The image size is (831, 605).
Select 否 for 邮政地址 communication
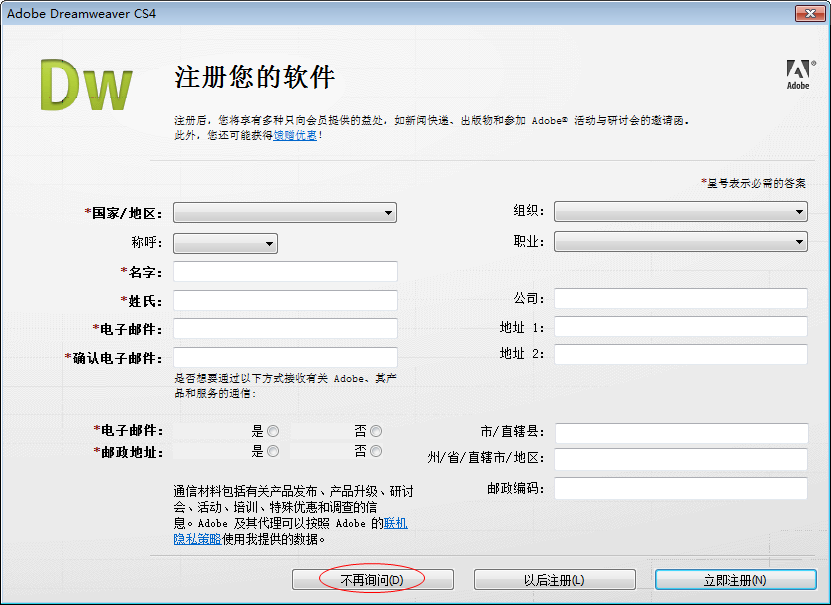(376, 451)
